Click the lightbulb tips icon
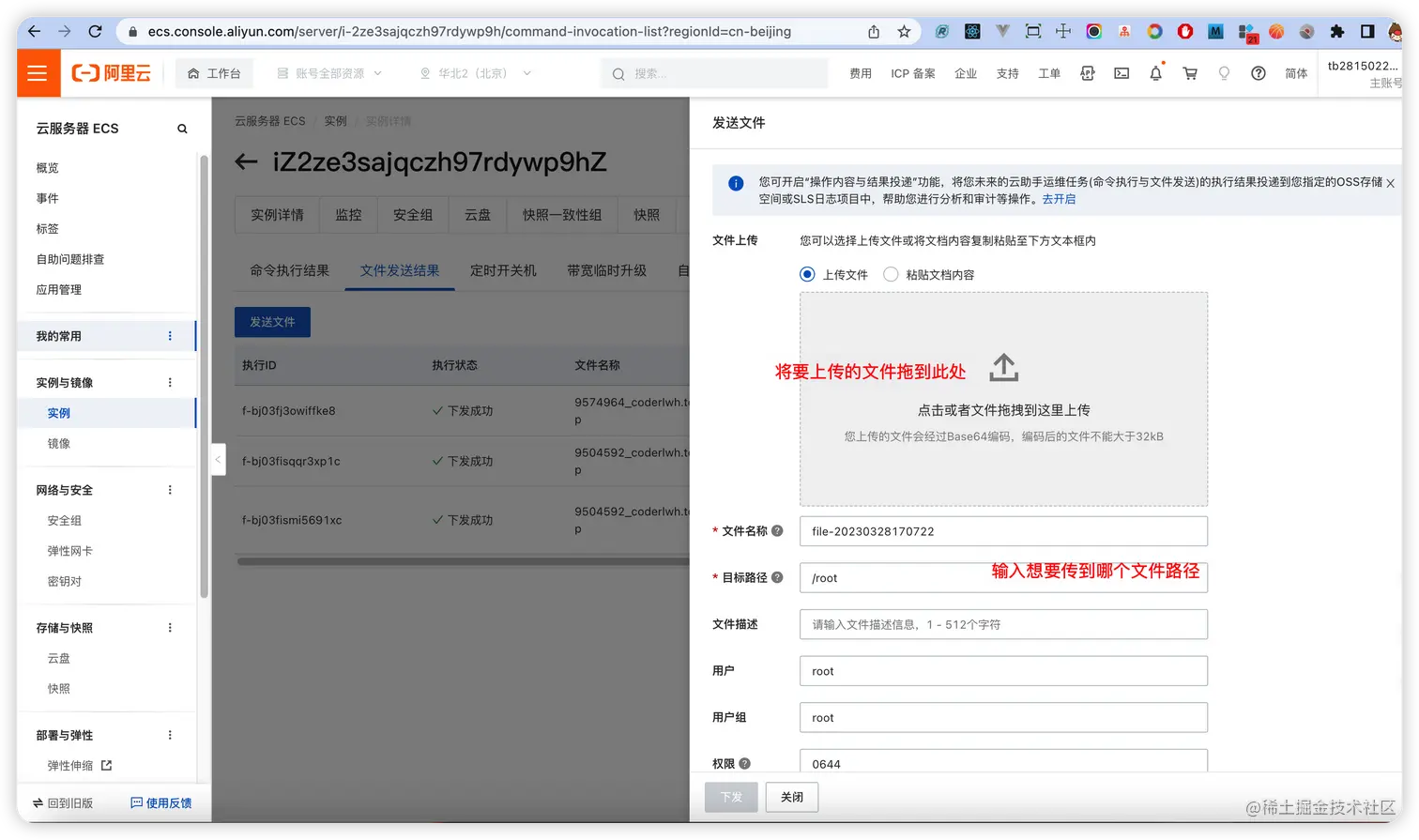 pyautogui.click(x=1224, y=73)
